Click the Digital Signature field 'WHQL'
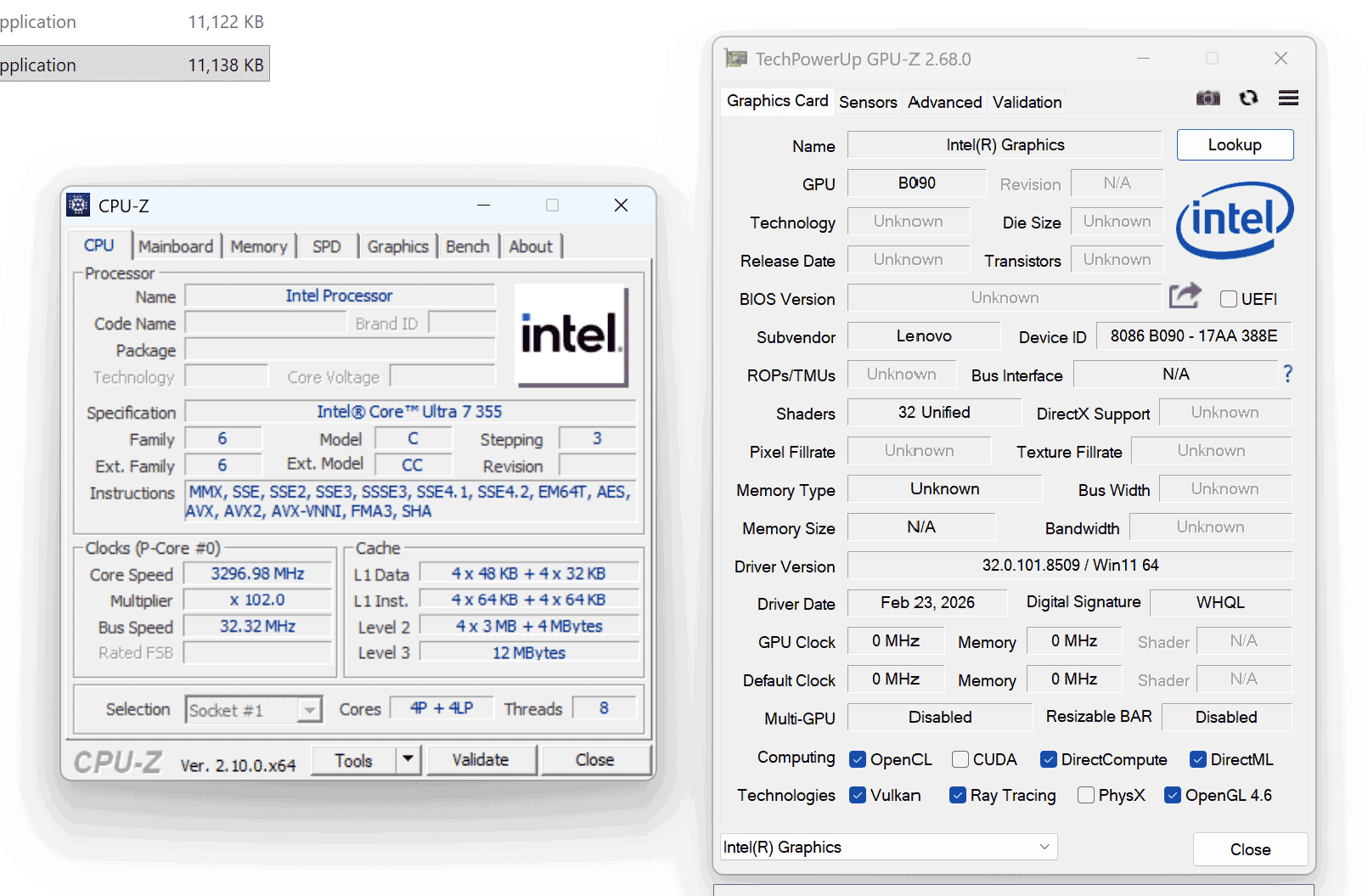The height and width of the screenshot is (896, 1368). coord(1220,602)
